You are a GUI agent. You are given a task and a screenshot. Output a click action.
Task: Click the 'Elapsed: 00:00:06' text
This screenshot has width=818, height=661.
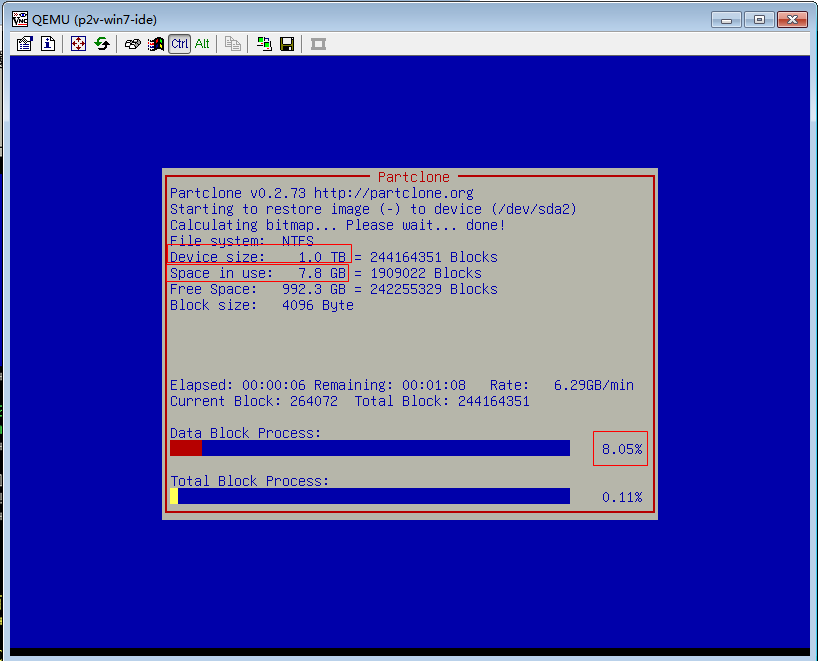point(238,385)
